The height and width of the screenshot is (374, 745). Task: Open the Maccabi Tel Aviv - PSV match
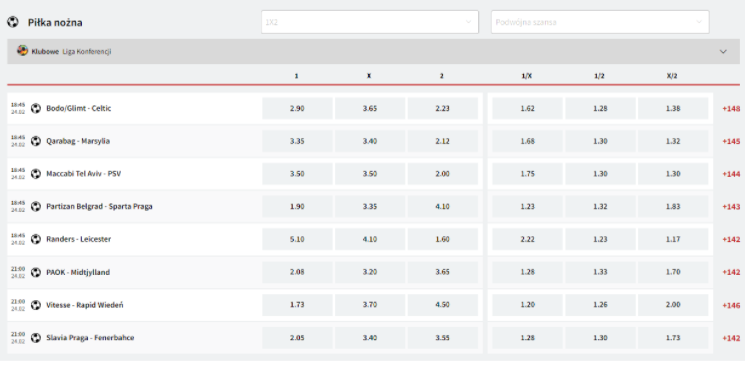click(x=84, y=174)
